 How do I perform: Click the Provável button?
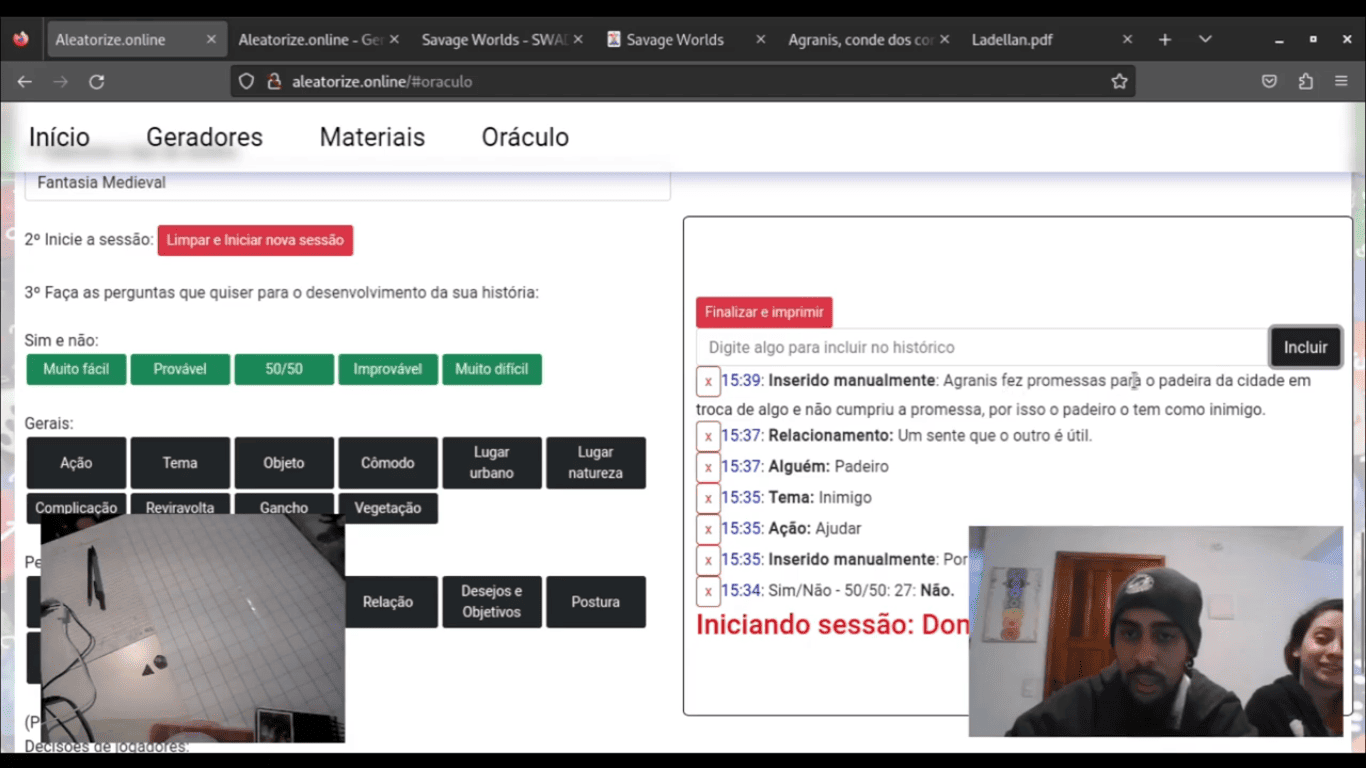180,369
